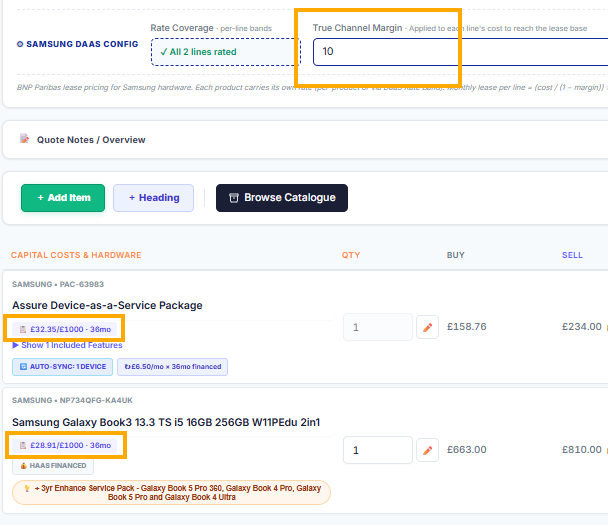Expand Show 1 Included Features
This screenshot has width=608, height=525.
(67, 345)
